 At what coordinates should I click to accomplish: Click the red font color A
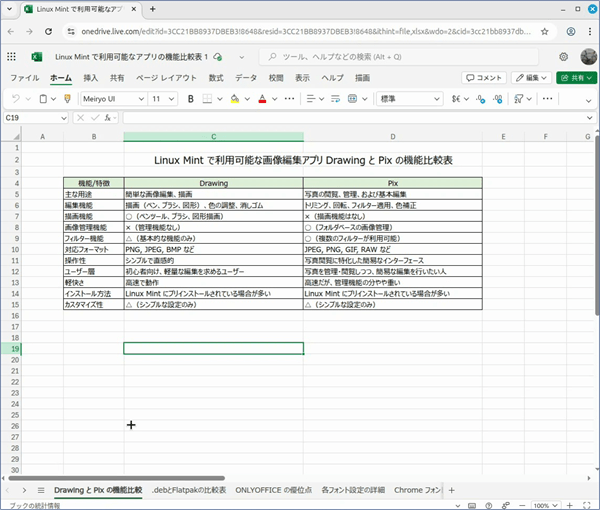tap(262, 99)
